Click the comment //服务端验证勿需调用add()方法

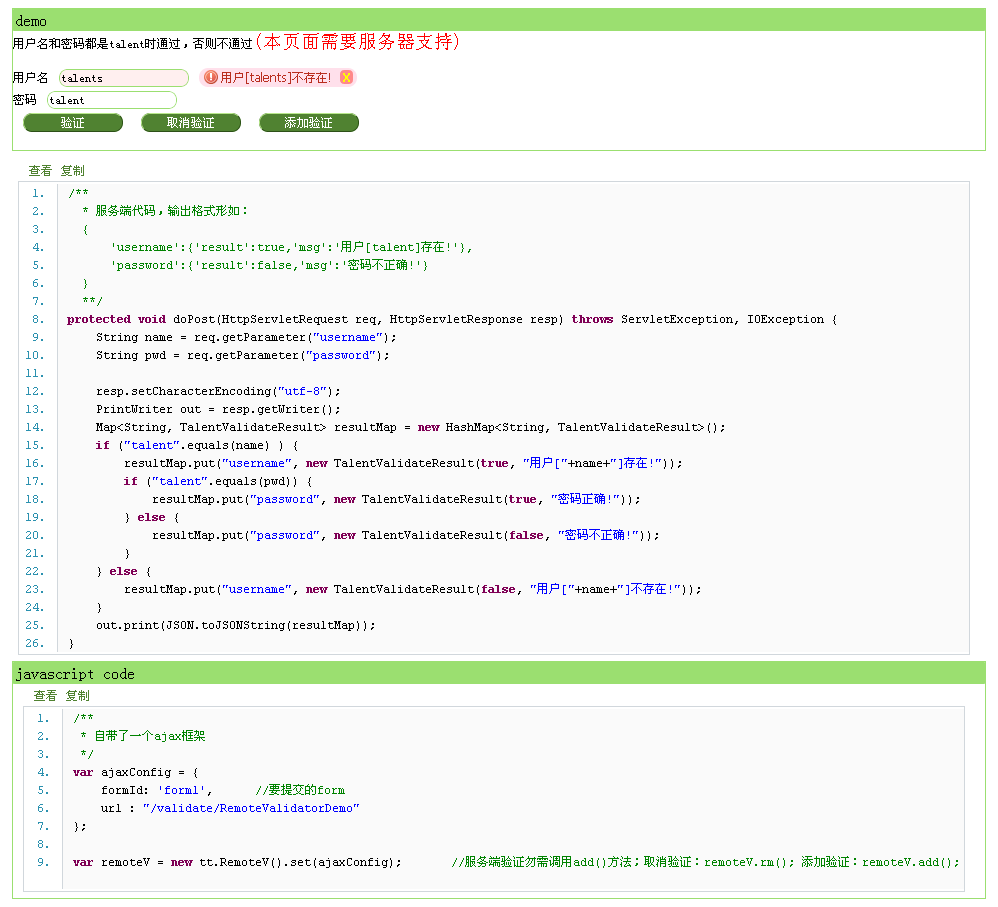coord(705,862)
